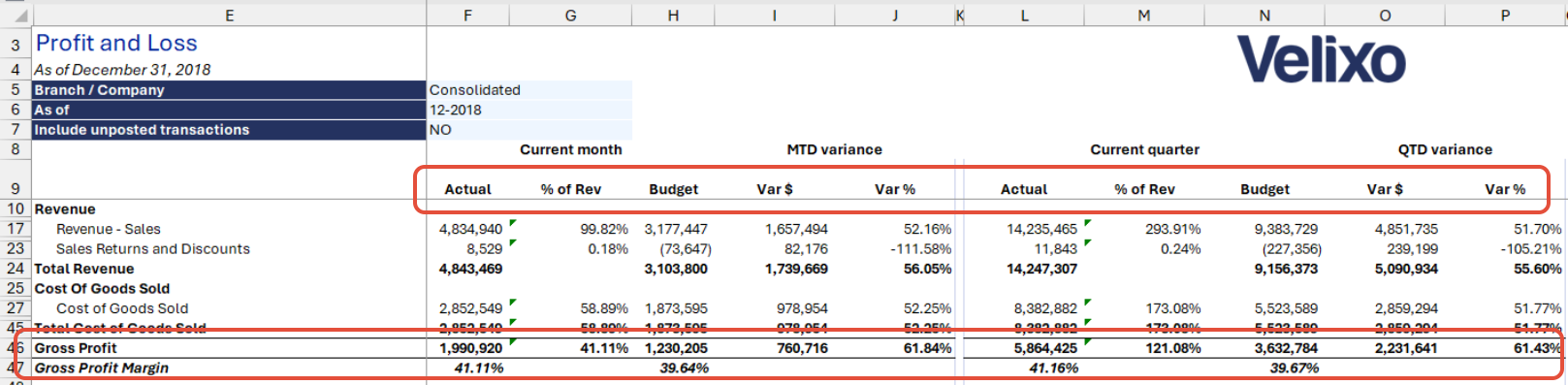This screenshot has width=1568, height=385.
Task: Select the Gross Profit actual value 1,990,920
Action: click(x=471, y=348)
